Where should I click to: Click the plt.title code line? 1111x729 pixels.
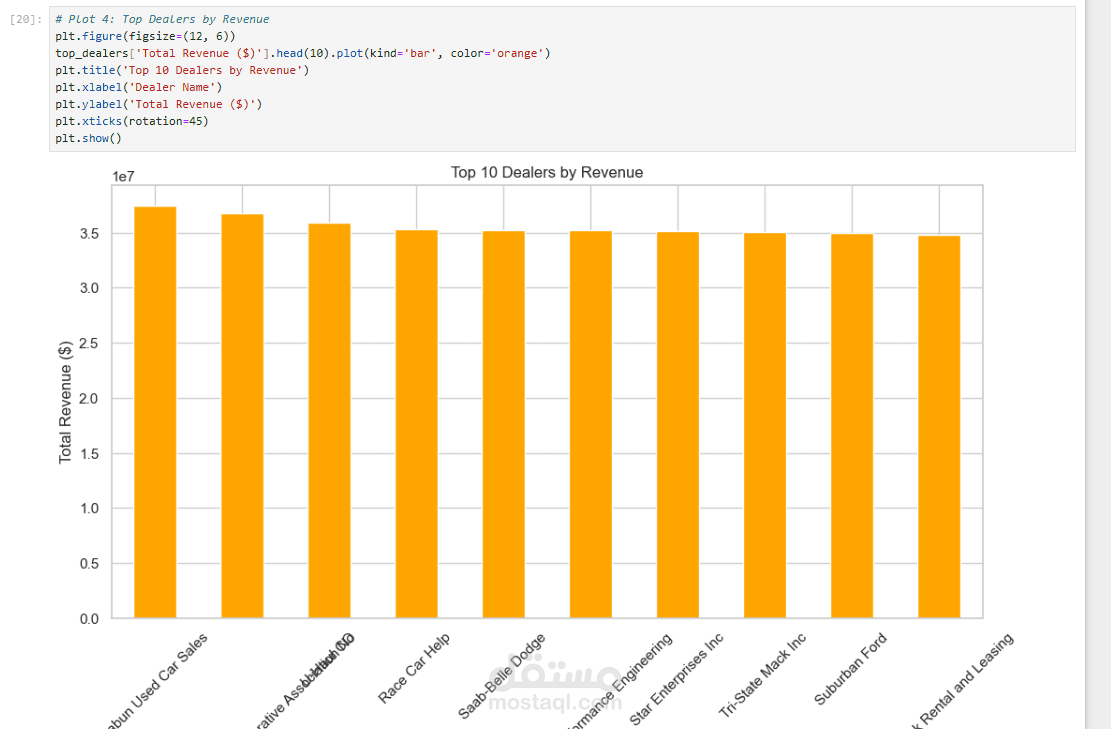[x=182, y=70]
